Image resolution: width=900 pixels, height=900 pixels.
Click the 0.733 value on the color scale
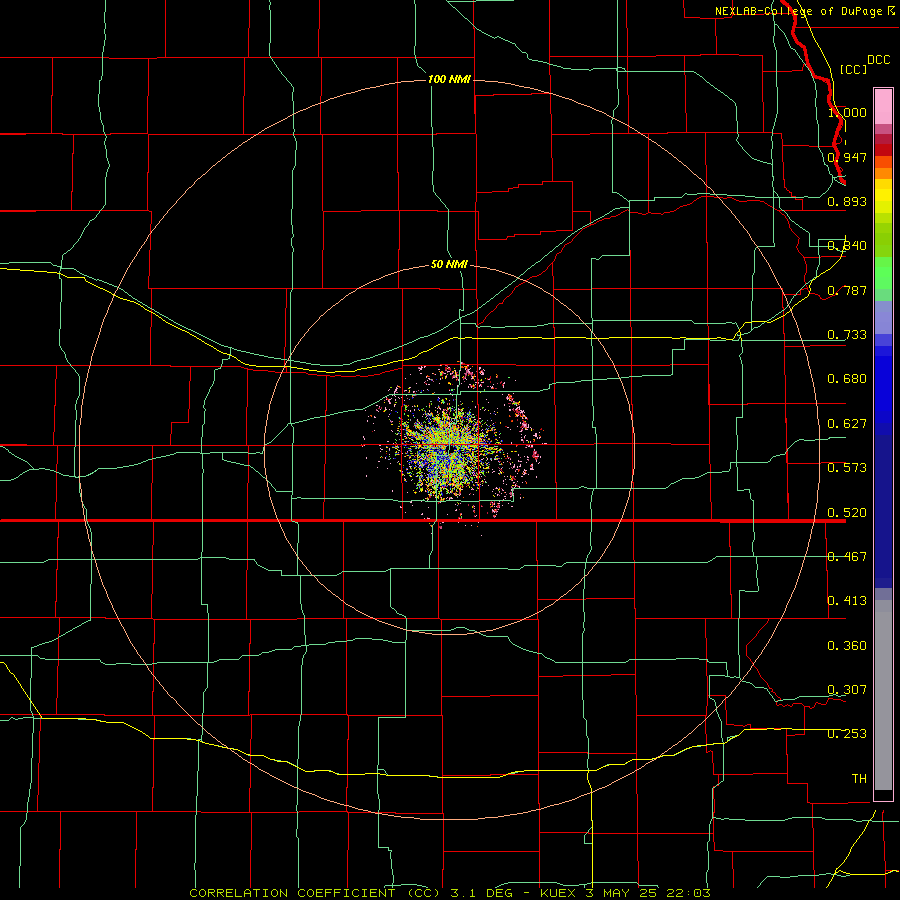[x=847, y=335]
